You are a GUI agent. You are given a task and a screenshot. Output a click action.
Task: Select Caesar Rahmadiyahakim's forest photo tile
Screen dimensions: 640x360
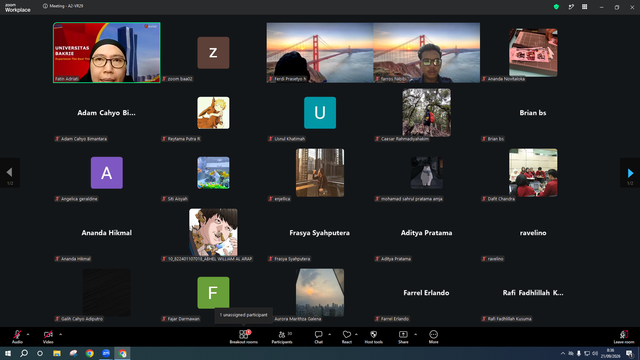(427, 113)
